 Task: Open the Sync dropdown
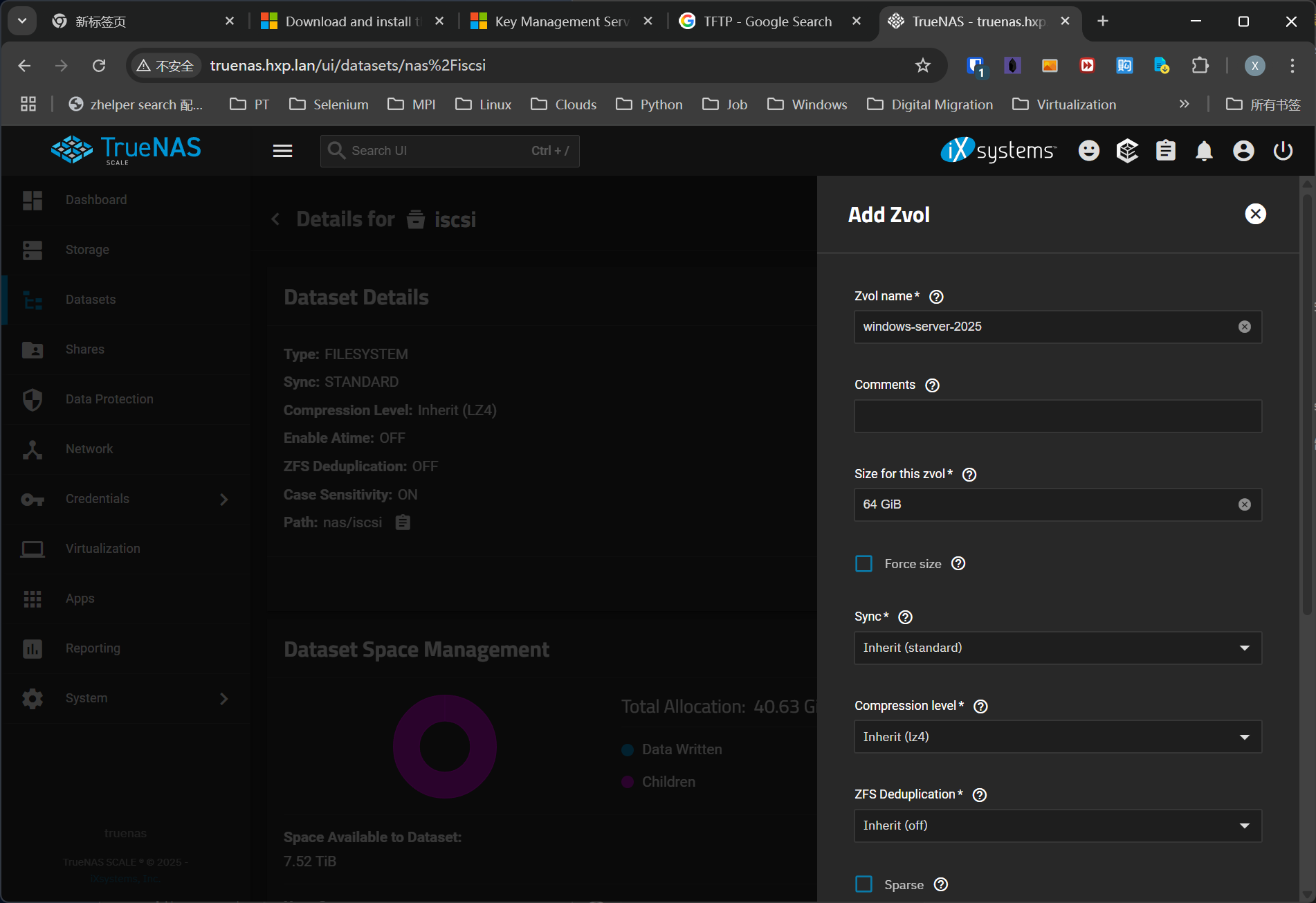[1057, 648]
